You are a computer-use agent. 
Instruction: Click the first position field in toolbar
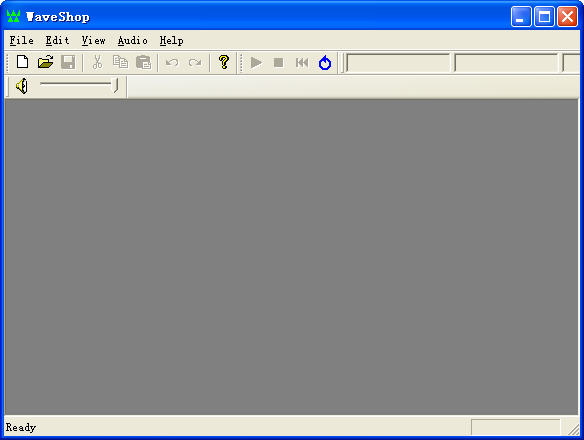click(398, 63)
